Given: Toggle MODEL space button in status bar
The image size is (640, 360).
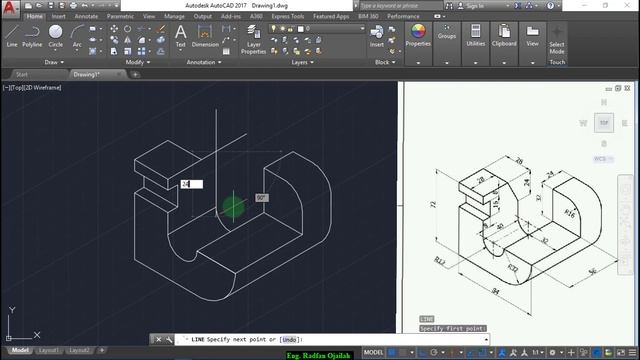Looking at the screenshot, I should tap(373, 352).
